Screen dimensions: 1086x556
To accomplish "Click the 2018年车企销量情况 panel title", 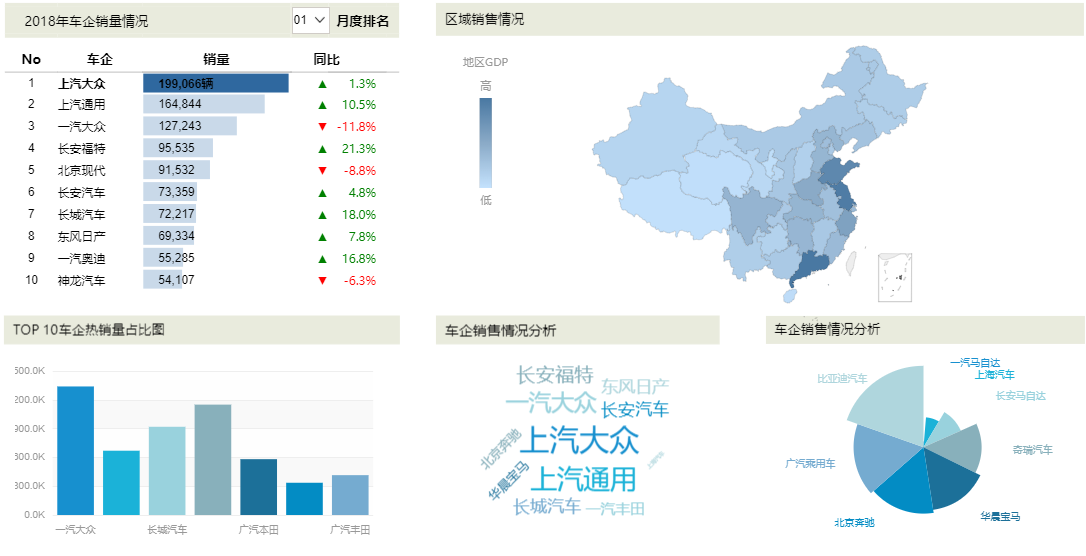I will click(x=87, y=21).
